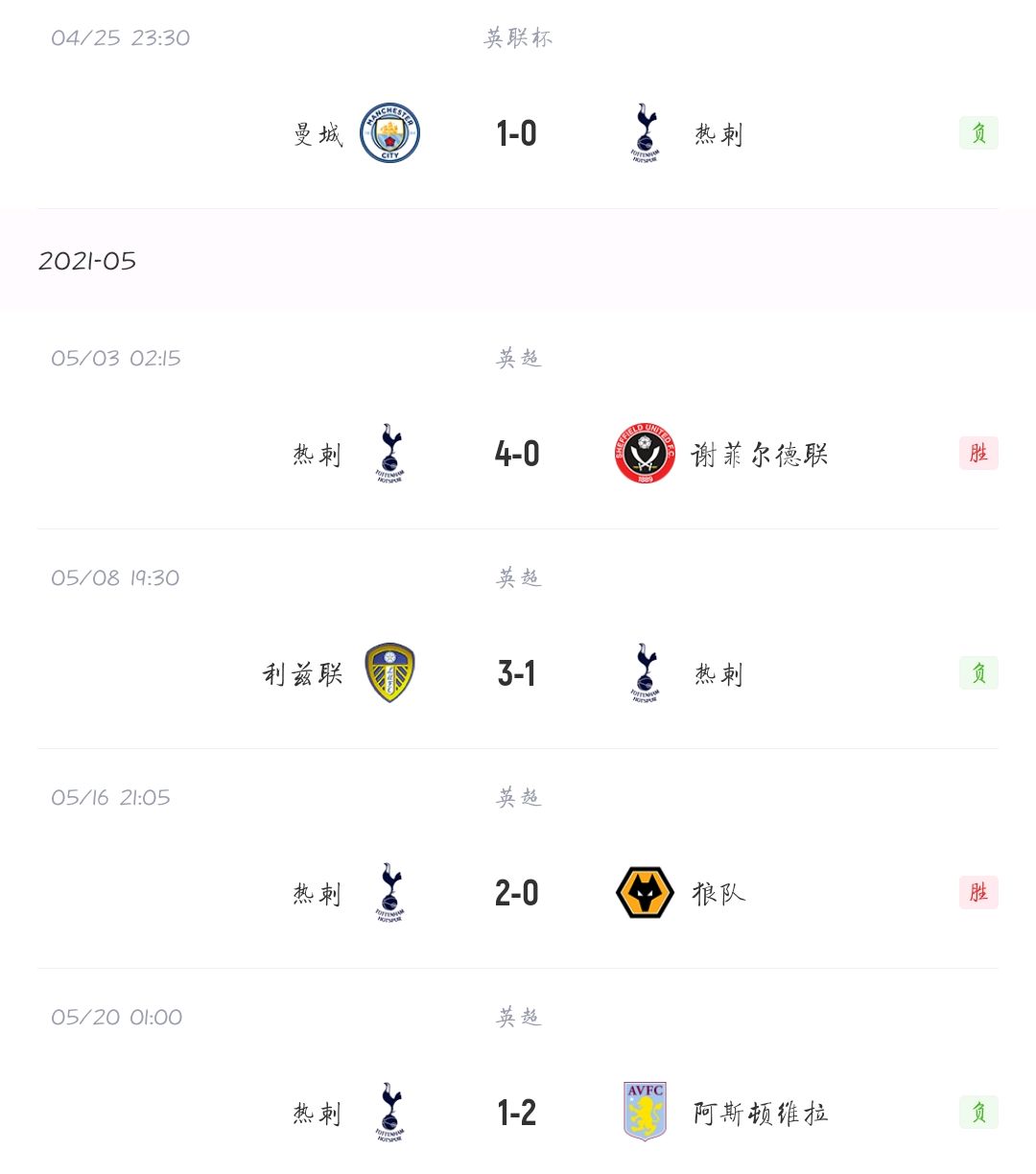Open the 1-0 score of 曼城 vs 热刺

[517, 133]
